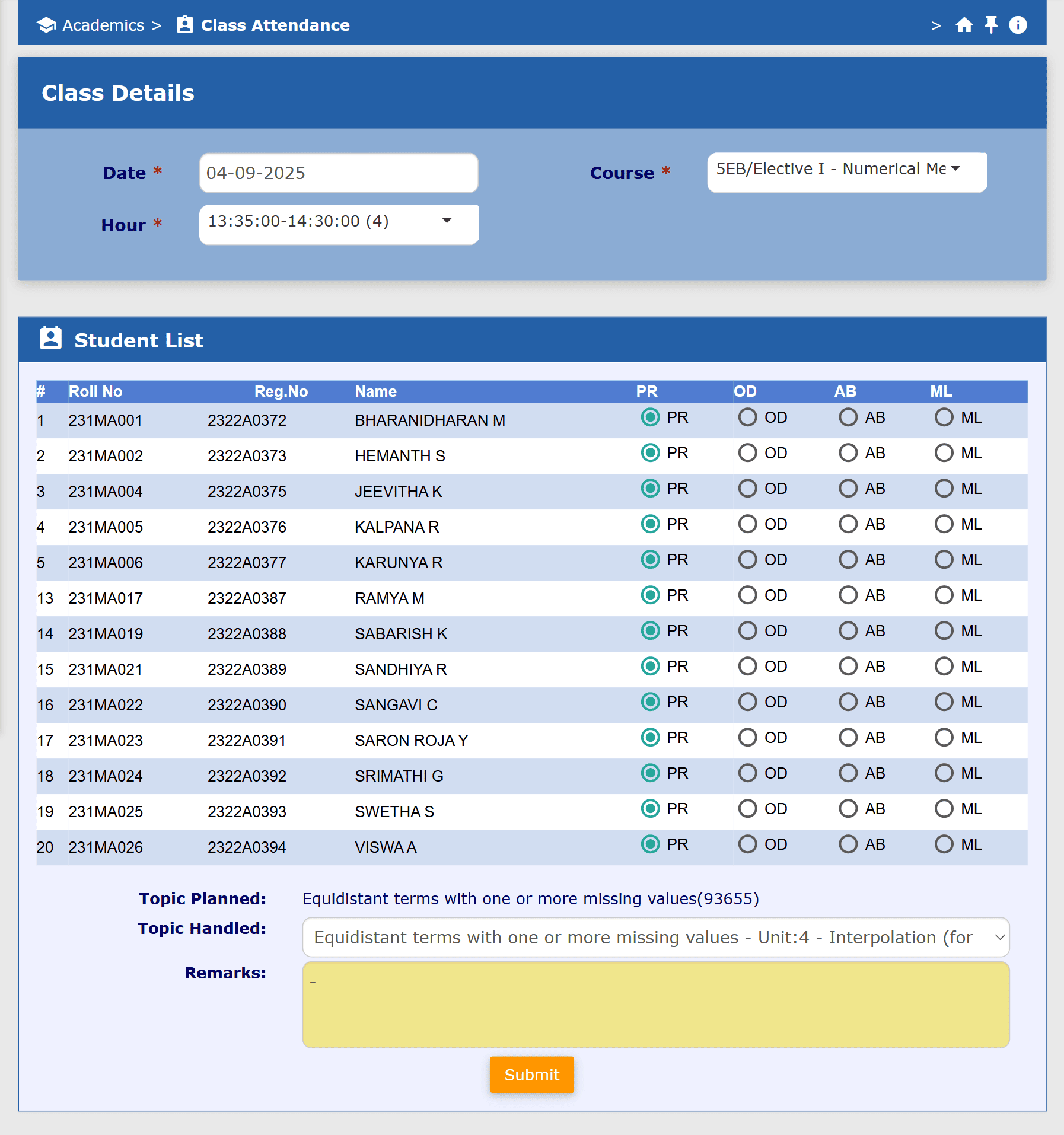Click the Roll No column header
Viewport: 1064px width, 1135px height.
point(95,391)
